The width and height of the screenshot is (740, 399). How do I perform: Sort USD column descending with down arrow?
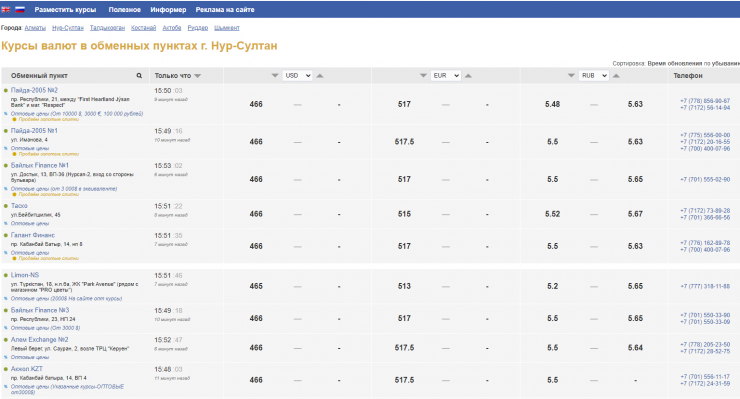coord(275,76)
